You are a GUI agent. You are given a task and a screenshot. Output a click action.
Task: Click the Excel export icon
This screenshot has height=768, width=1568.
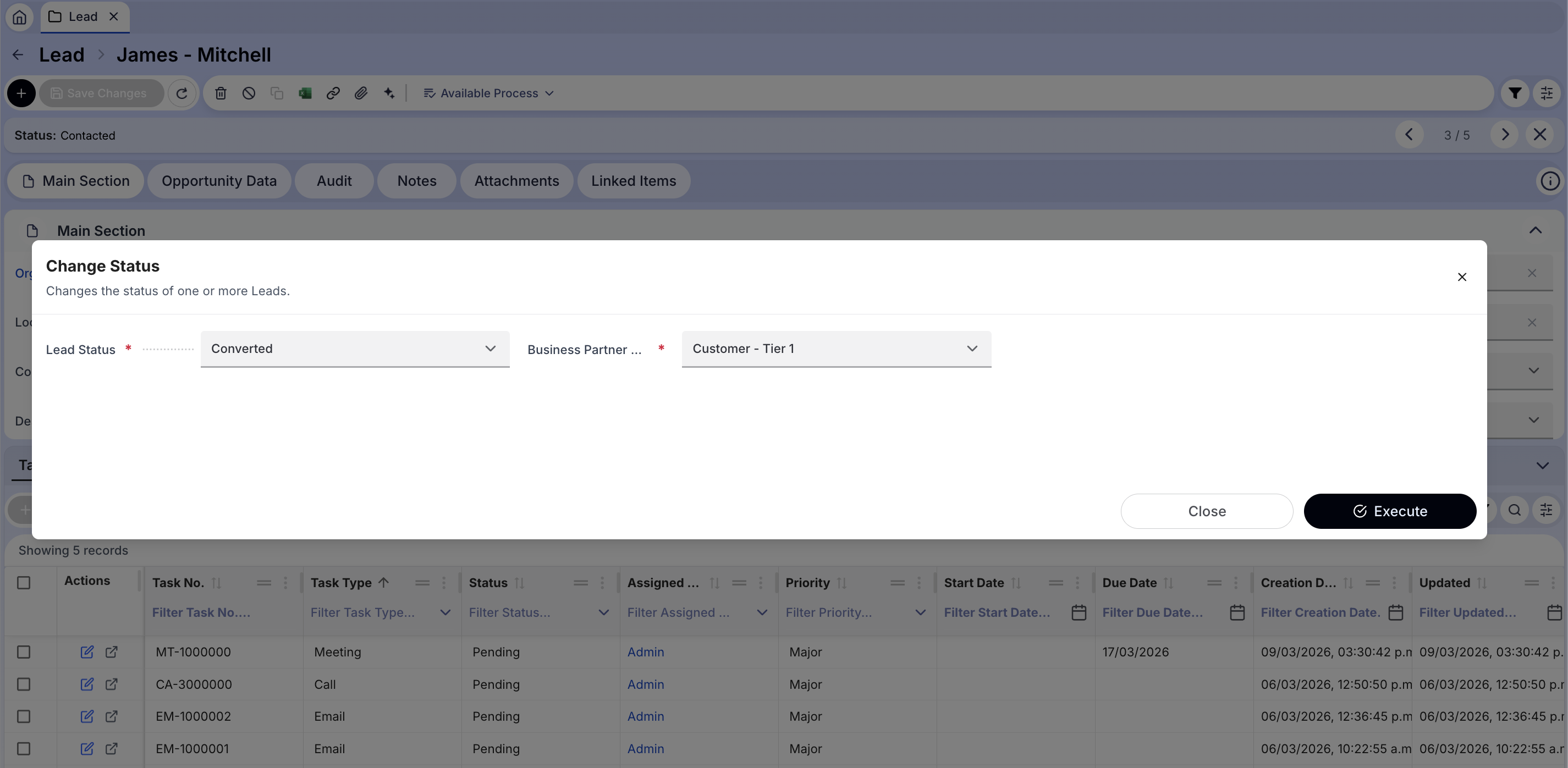coord(305,93)
